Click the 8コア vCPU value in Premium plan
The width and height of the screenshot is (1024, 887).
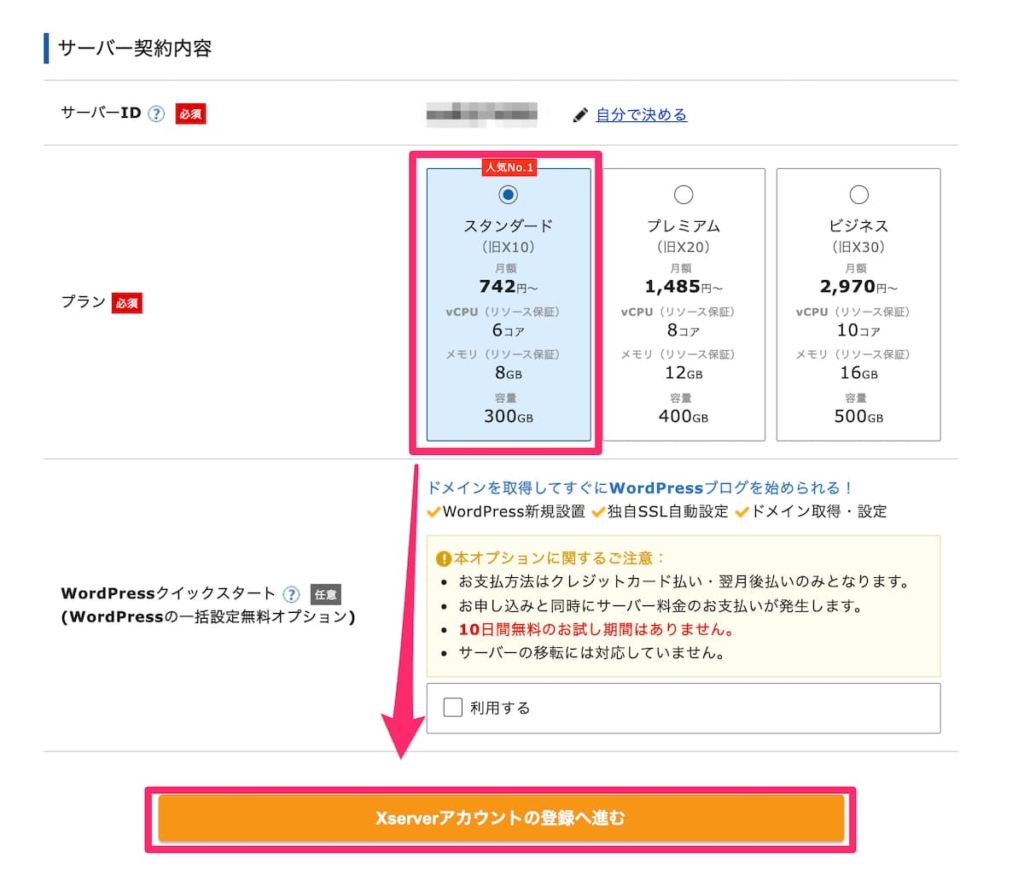click(683, 331)
